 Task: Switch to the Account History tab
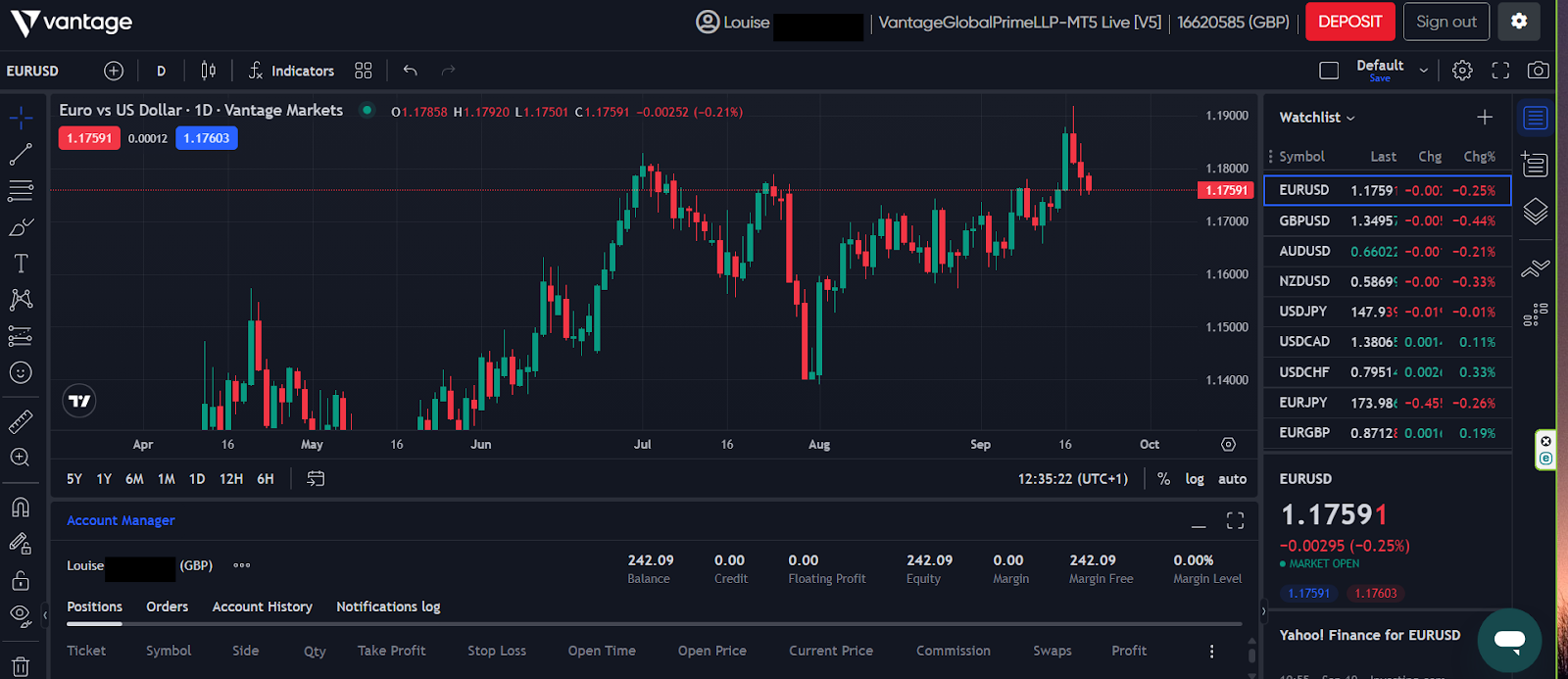263,607
